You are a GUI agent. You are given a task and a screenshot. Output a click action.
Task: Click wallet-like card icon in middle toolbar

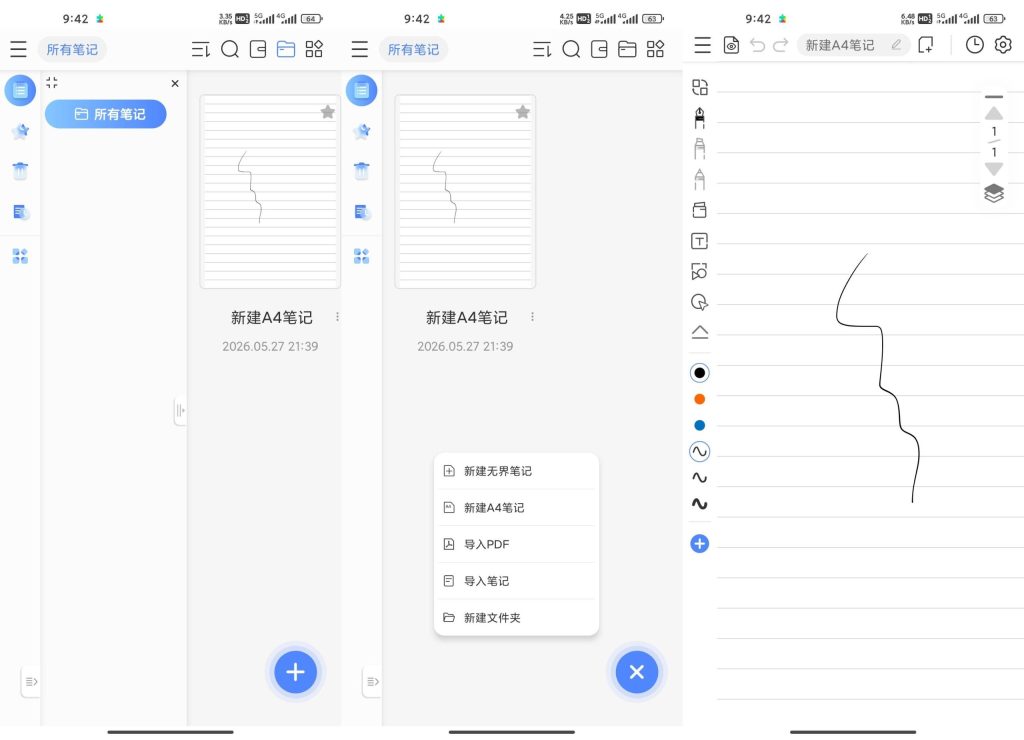point(599,49)
